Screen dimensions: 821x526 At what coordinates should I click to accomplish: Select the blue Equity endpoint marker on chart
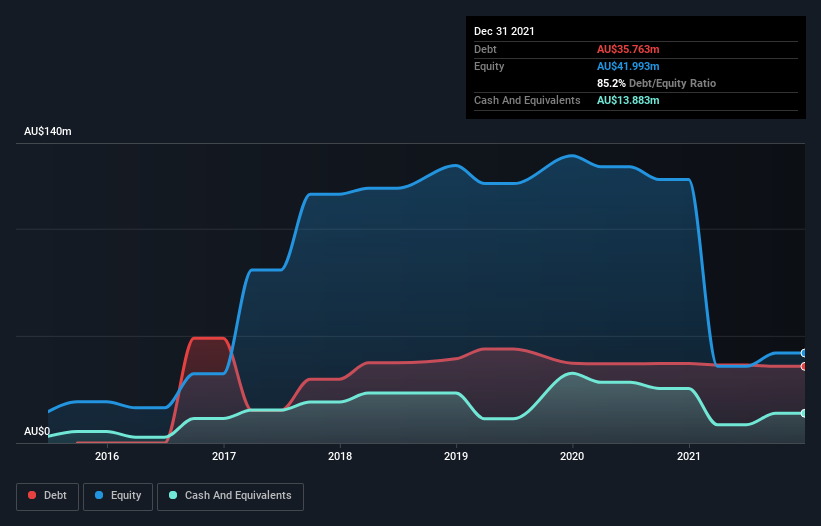point(804,353)
